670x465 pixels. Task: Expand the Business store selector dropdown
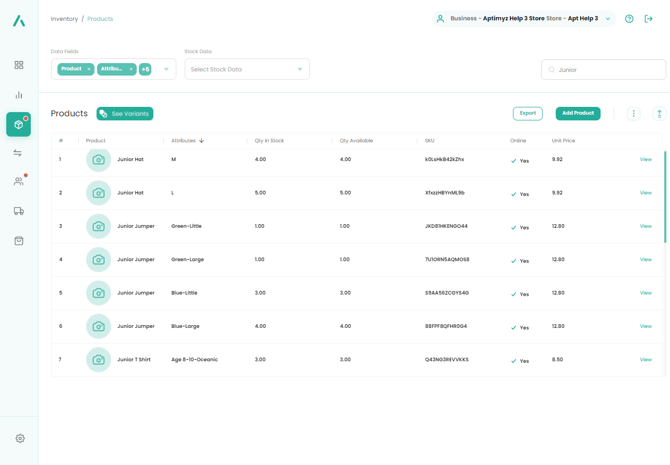[608, 19]
